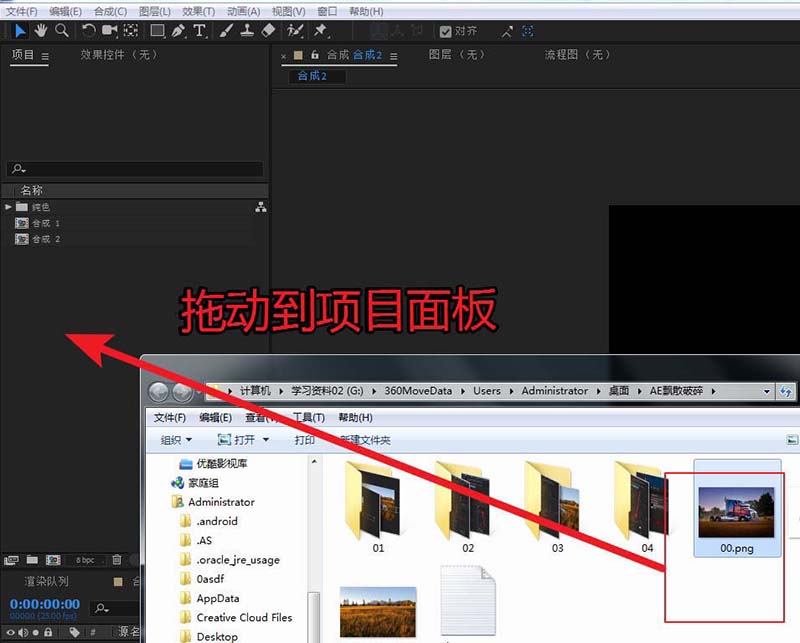Viewport: 800px width, 643px height.
Task: Click the 0:00:00:00 timecode
Action: (x=45, y=604)
